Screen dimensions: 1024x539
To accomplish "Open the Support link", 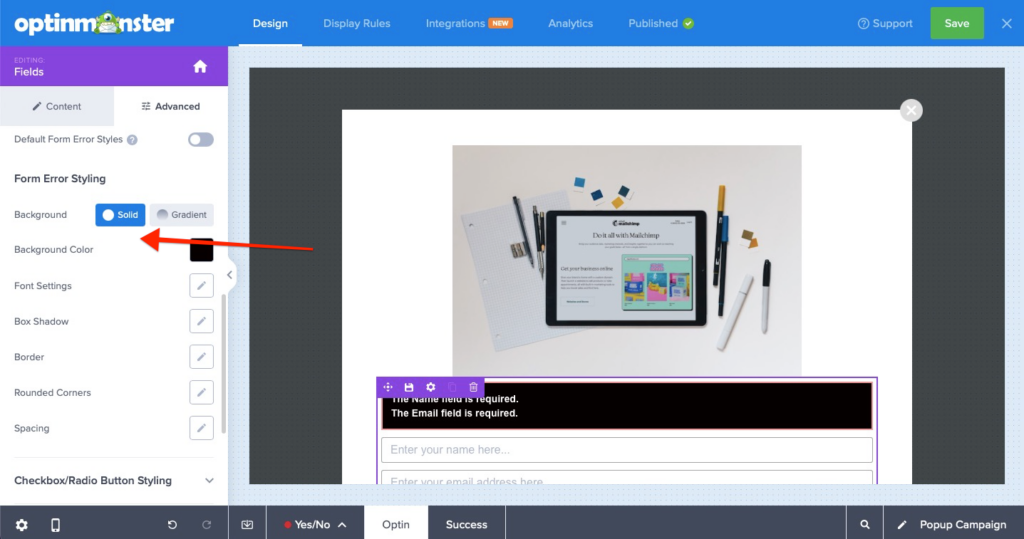I will (x=885, y=24).
